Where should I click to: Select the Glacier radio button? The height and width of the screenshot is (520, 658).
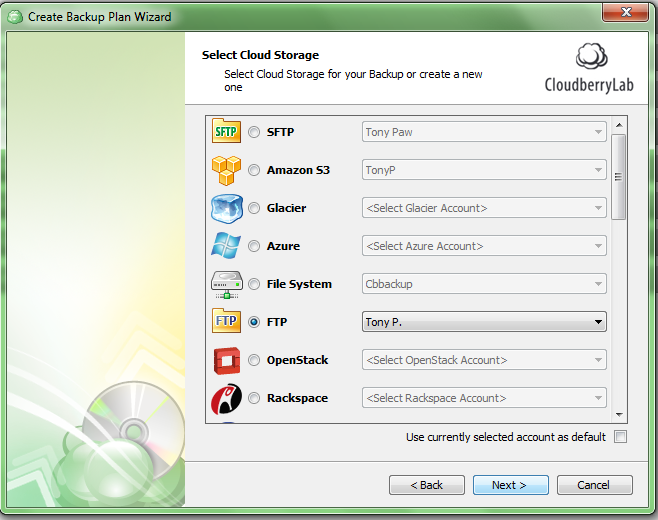tap(254, 208)
